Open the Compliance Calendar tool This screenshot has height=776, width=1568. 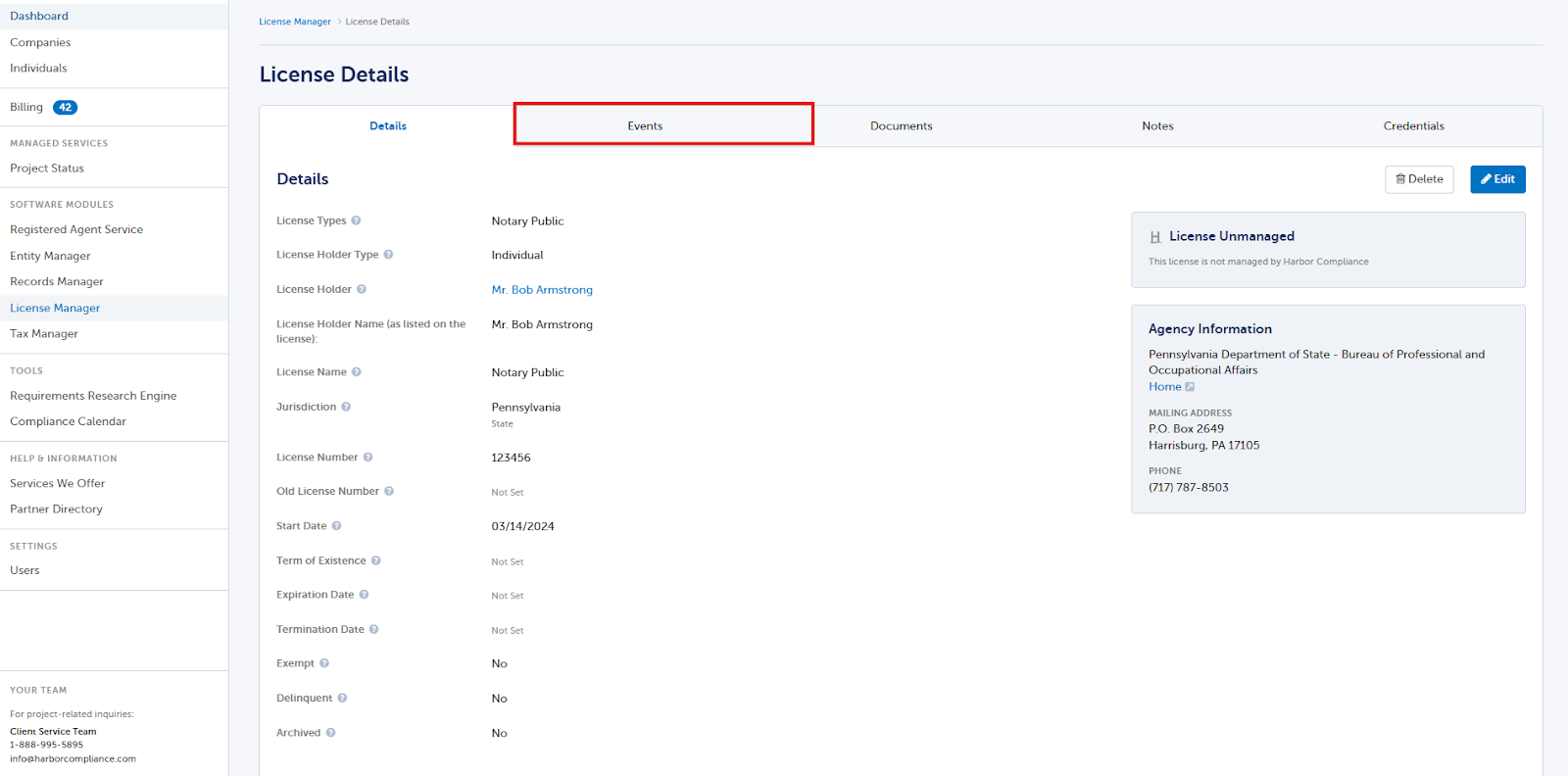(x=68, y=422)
